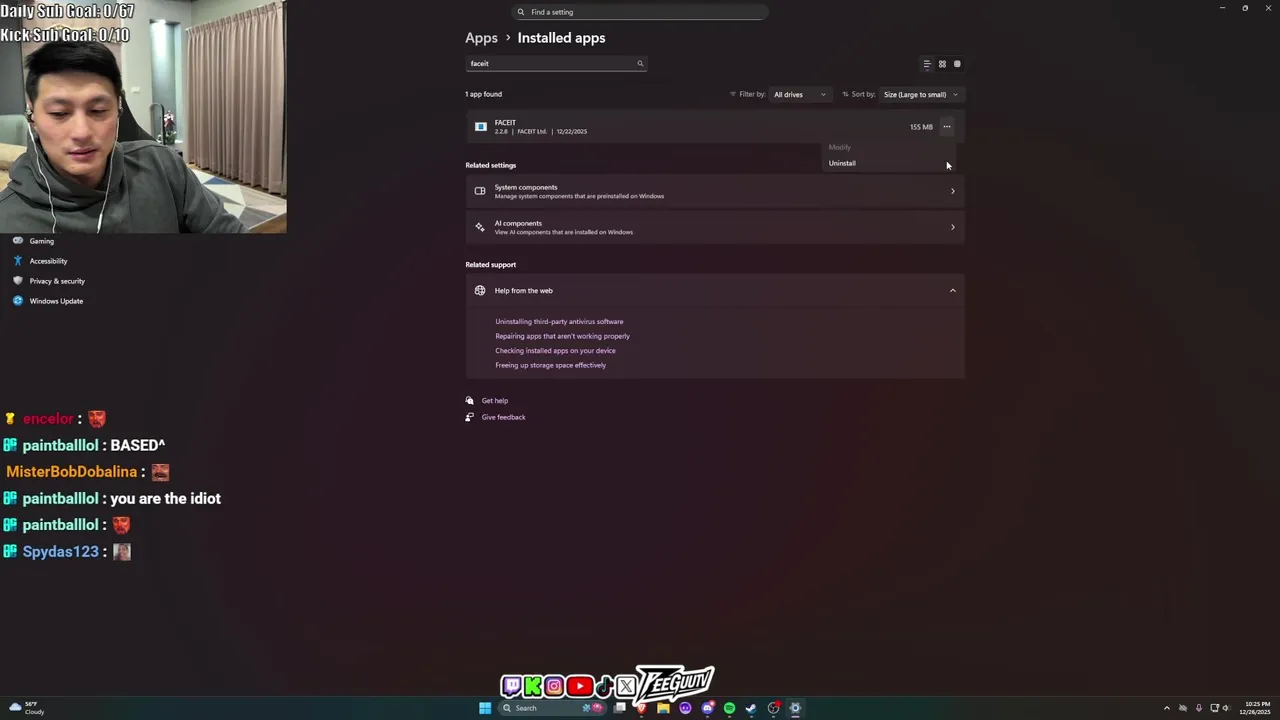Open OBS Studio from the taskbar
Screen dimensions: 1280x720
(774, 708)
